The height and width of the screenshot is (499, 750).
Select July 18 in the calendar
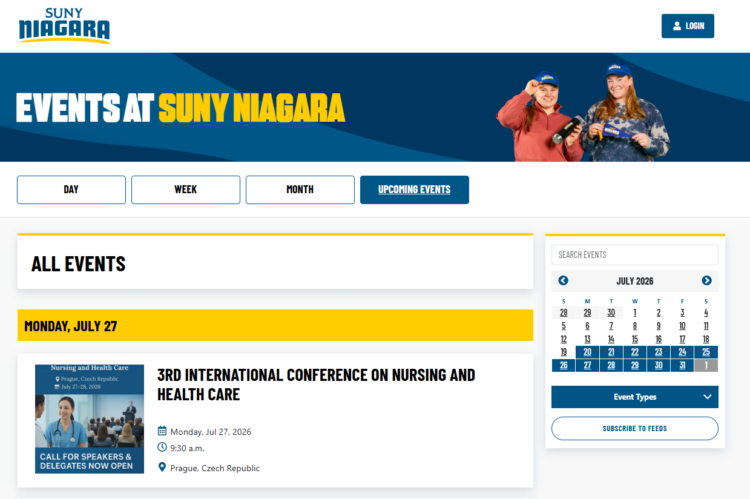(706, 339)
